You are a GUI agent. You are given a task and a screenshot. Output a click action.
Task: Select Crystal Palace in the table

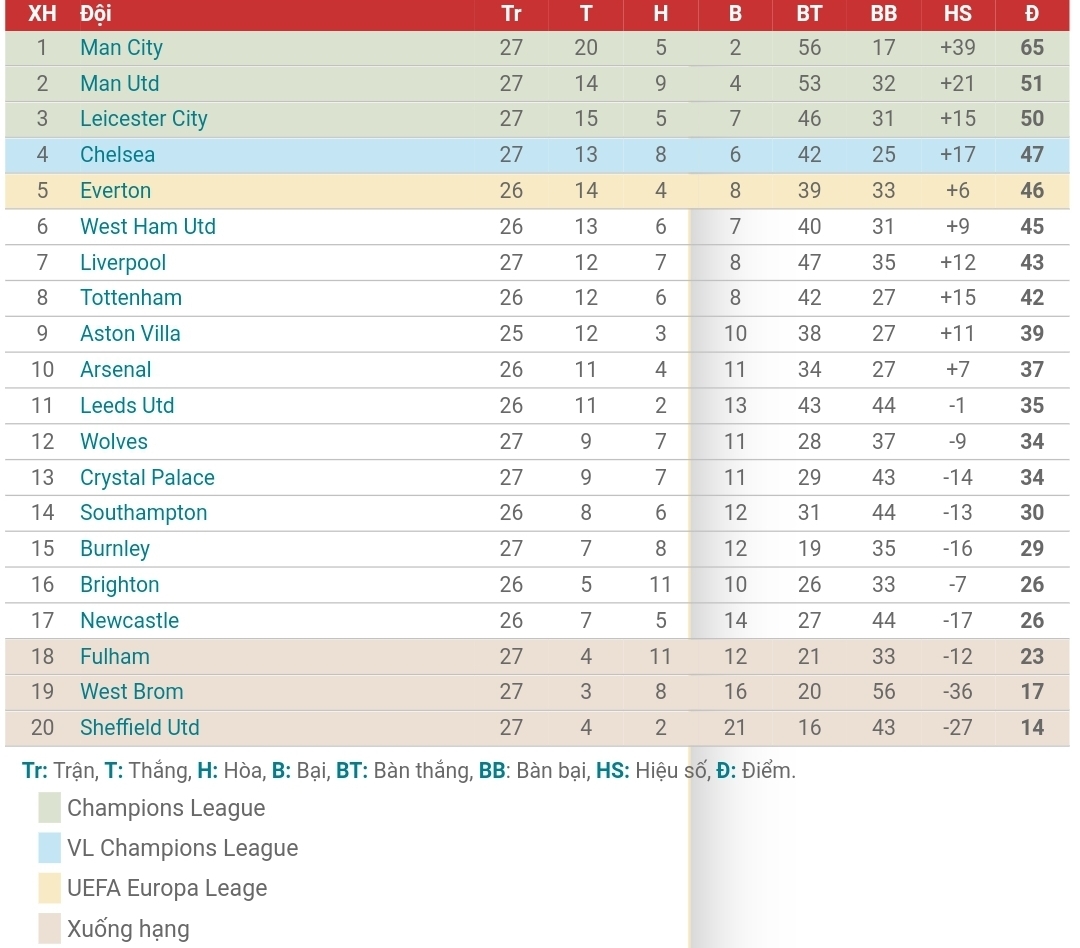click(x=147, y=478)
